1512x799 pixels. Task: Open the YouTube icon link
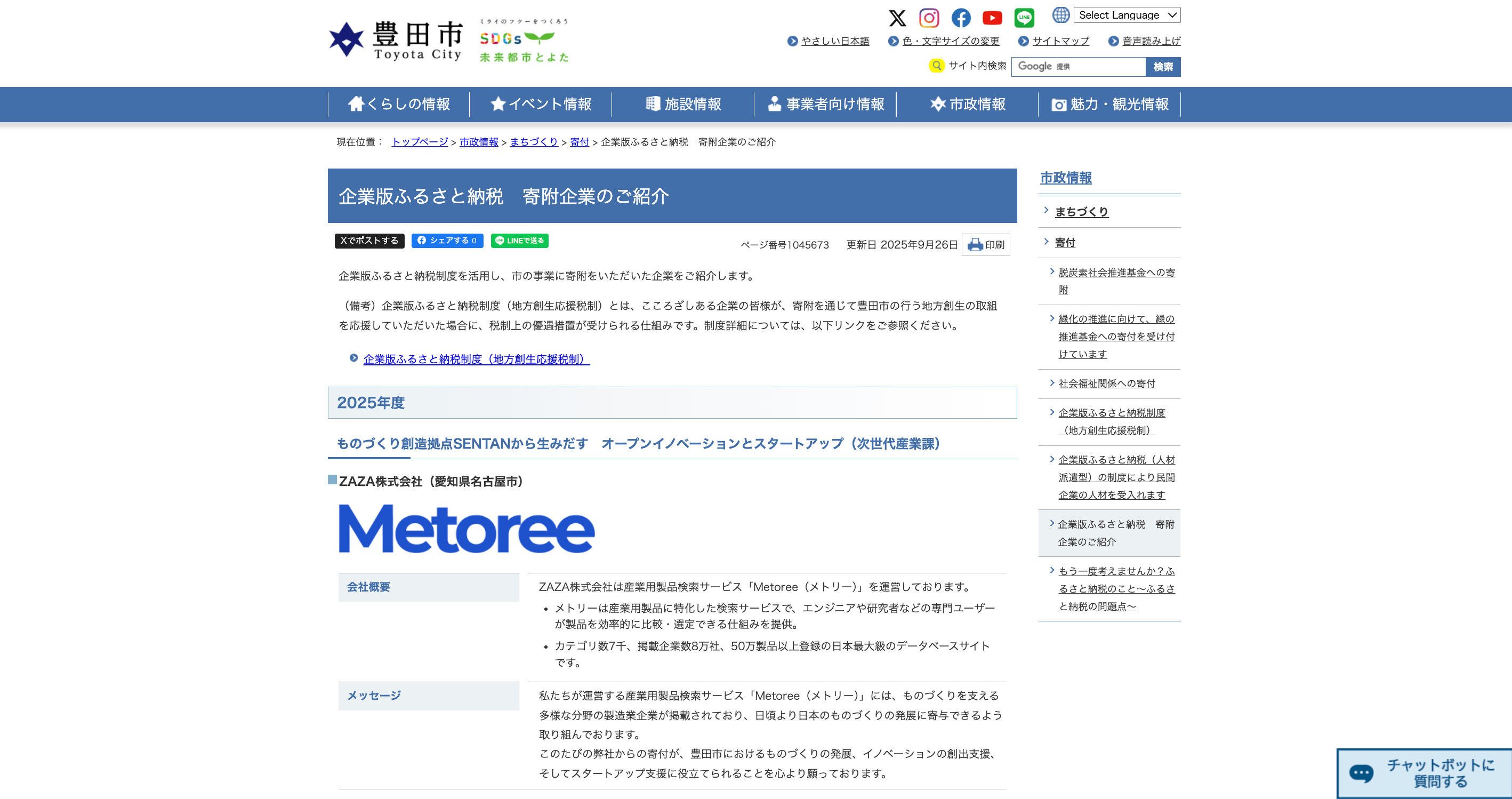pyautogui.click(x=992, y=18)
